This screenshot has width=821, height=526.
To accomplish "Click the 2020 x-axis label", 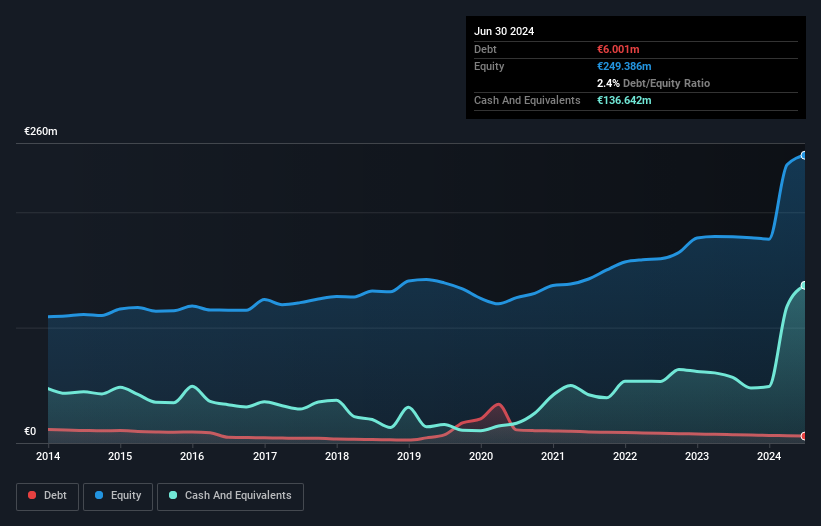I will 481,456.
